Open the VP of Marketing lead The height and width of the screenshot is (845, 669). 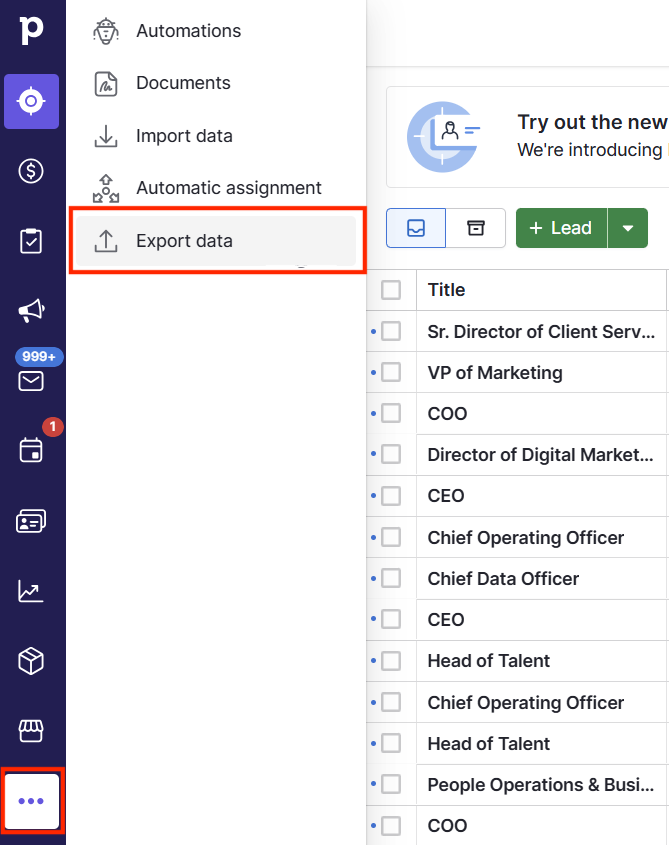(x=495, y=372)
